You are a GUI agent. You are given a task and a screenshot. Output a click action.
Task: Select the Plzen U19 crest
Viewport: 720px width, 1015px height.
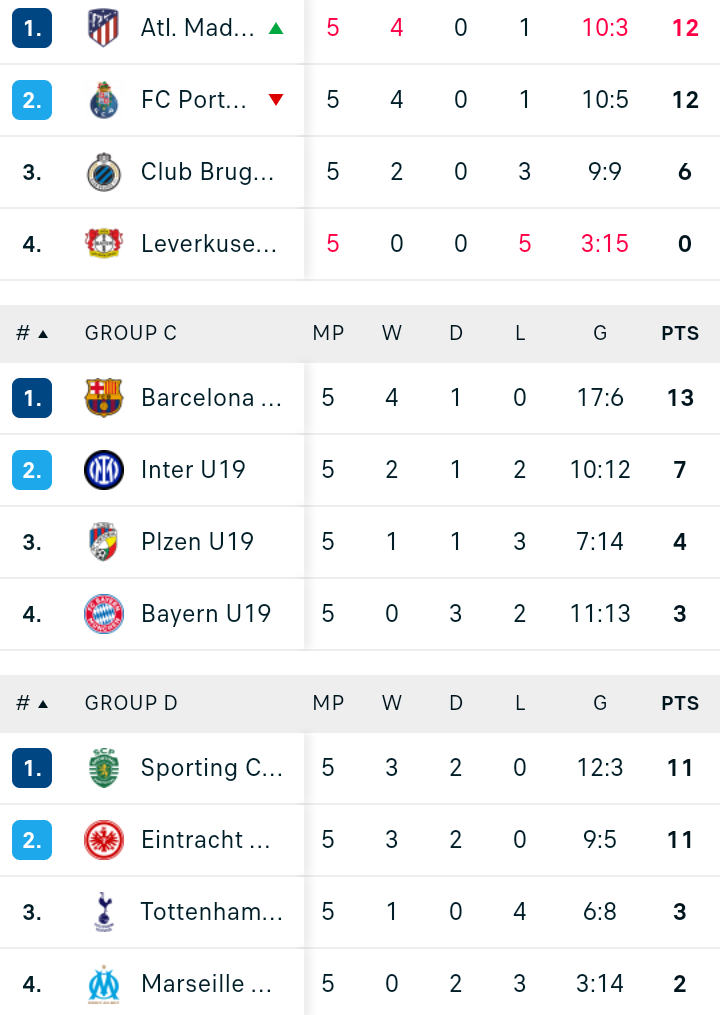pyautogui.click(x=104, y=542)
